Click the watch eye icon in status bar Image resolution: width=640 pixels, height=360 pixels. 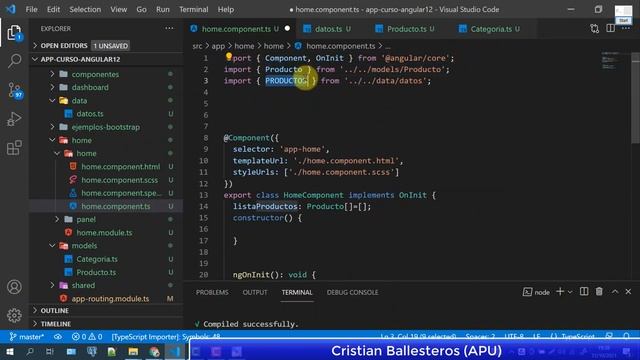[x=58, y=337]
